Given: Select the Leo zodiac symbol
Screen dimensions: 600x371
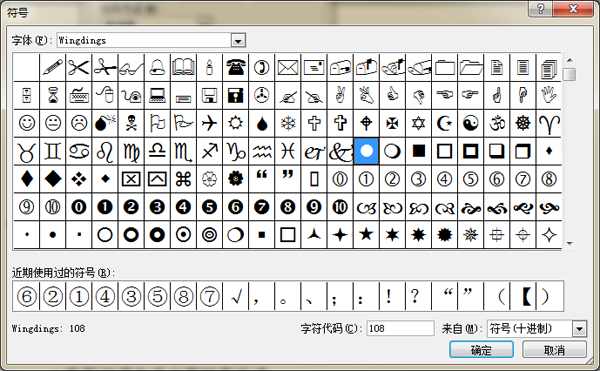Looking at the screenshot, I should point(105,151).
